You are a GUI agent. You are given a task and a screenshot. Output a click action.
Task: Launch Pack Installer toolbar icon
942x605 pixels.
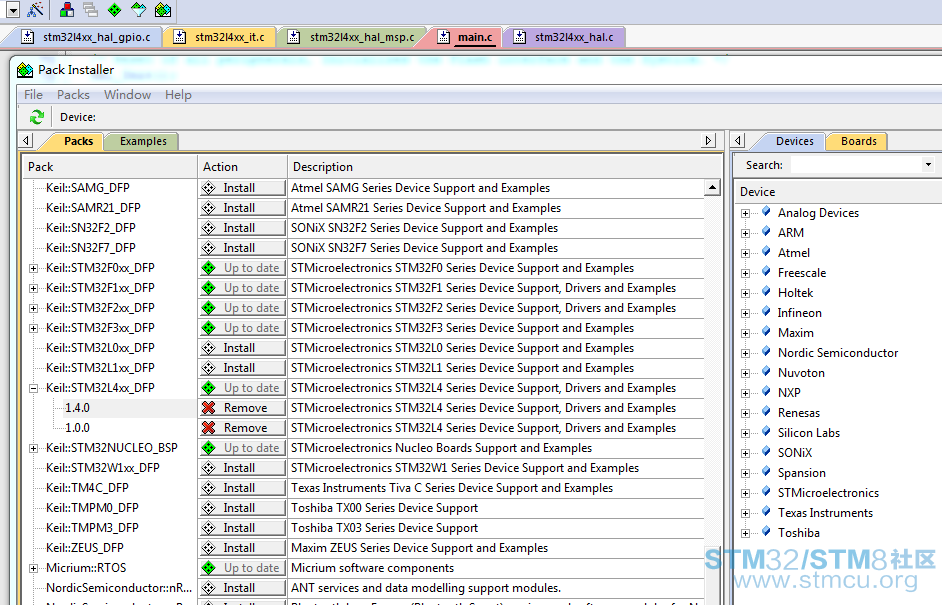coord(163,10)
